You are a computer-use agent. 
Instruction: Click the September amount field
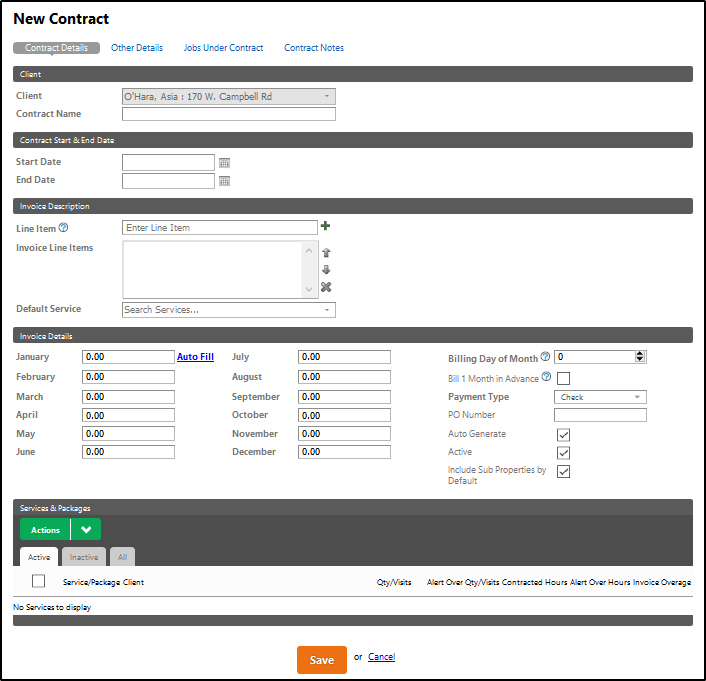coord(344,397)
